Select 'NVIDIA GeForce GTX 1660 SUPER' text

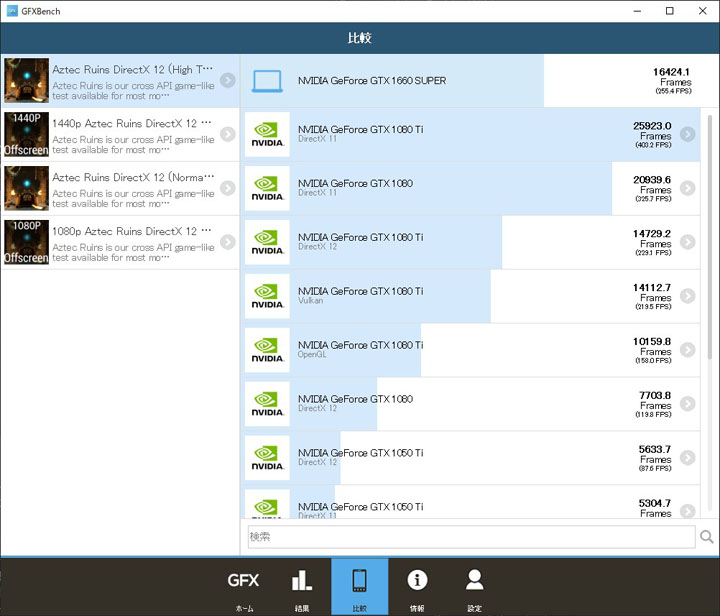point(372,80)
